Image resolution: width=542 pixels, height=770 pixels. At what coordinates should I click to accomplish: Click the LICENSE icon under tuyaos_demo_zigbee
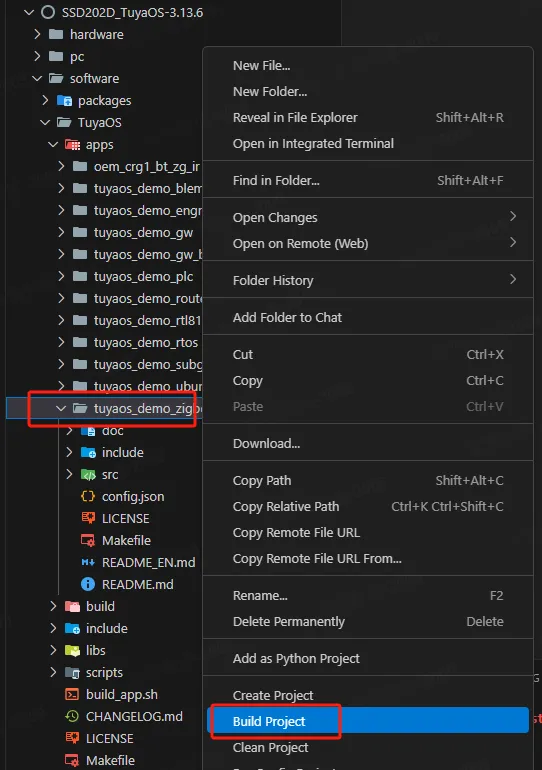[88, 518]
